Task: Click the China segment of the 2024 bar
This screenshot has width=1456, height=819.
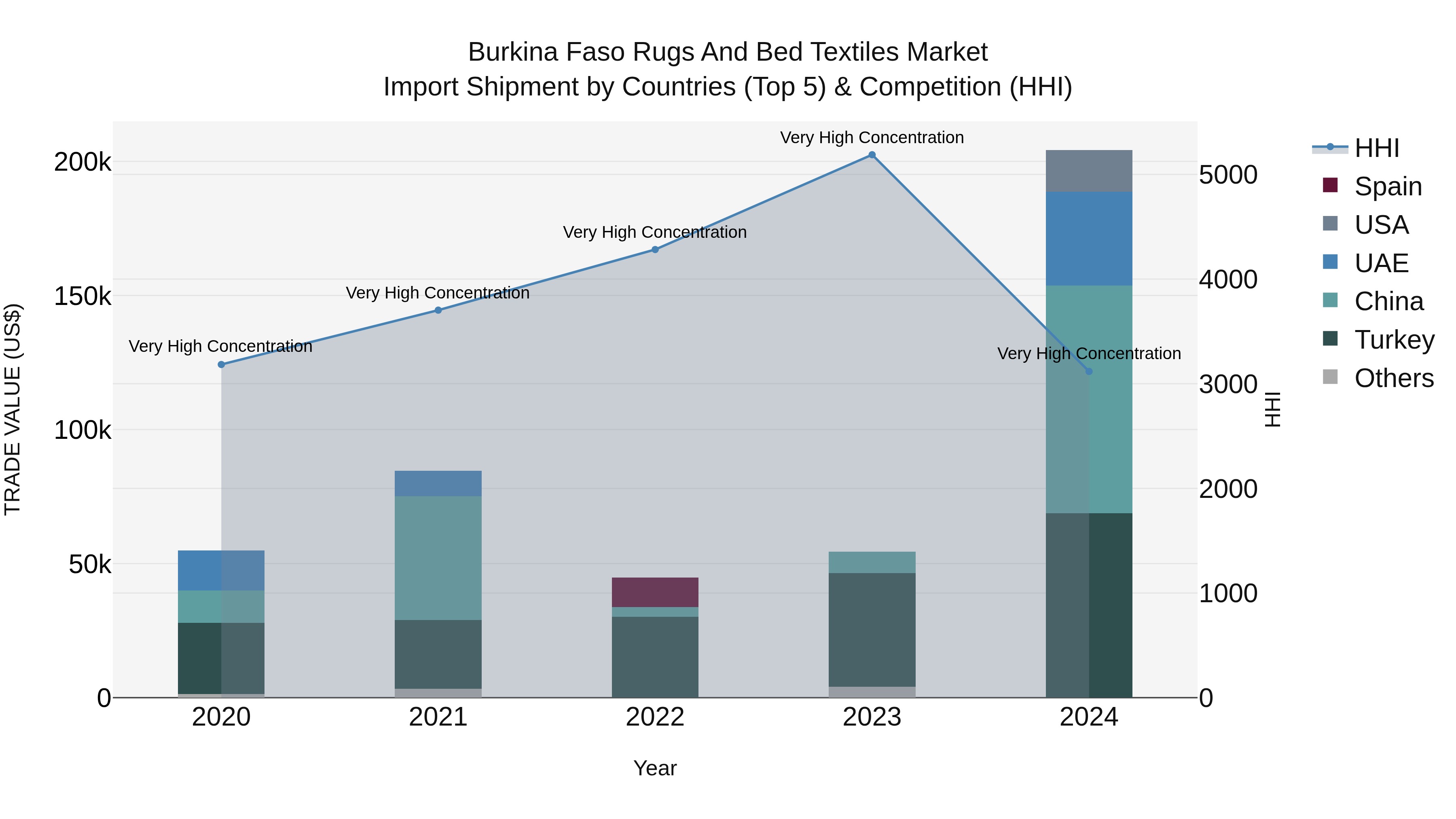Action: [1089, 399]
